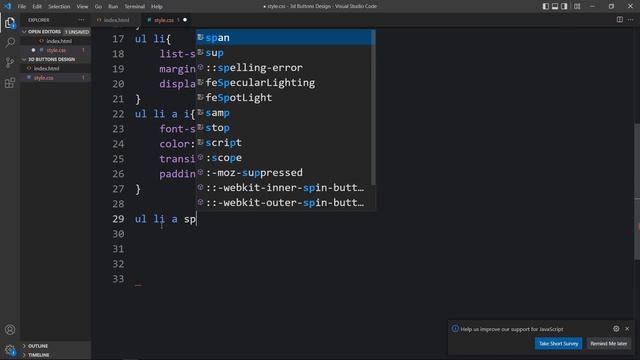This screenshot has width=640, height=360.
Task: Open the File menu
Action: pyautogui.click(x=22, y=7)
